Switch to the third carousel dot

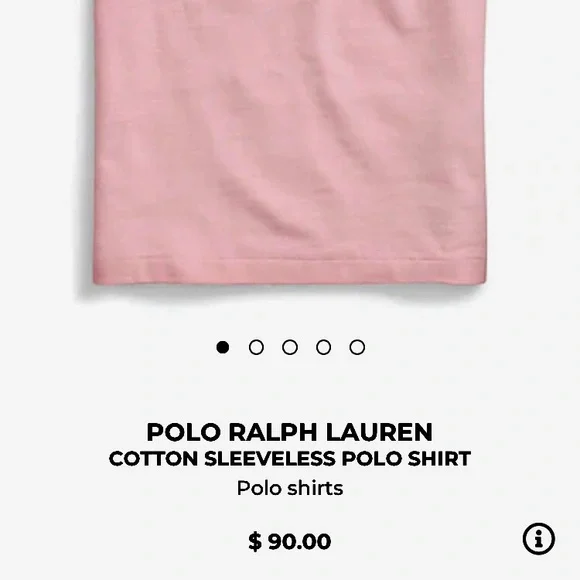click(x=290, y=347)
